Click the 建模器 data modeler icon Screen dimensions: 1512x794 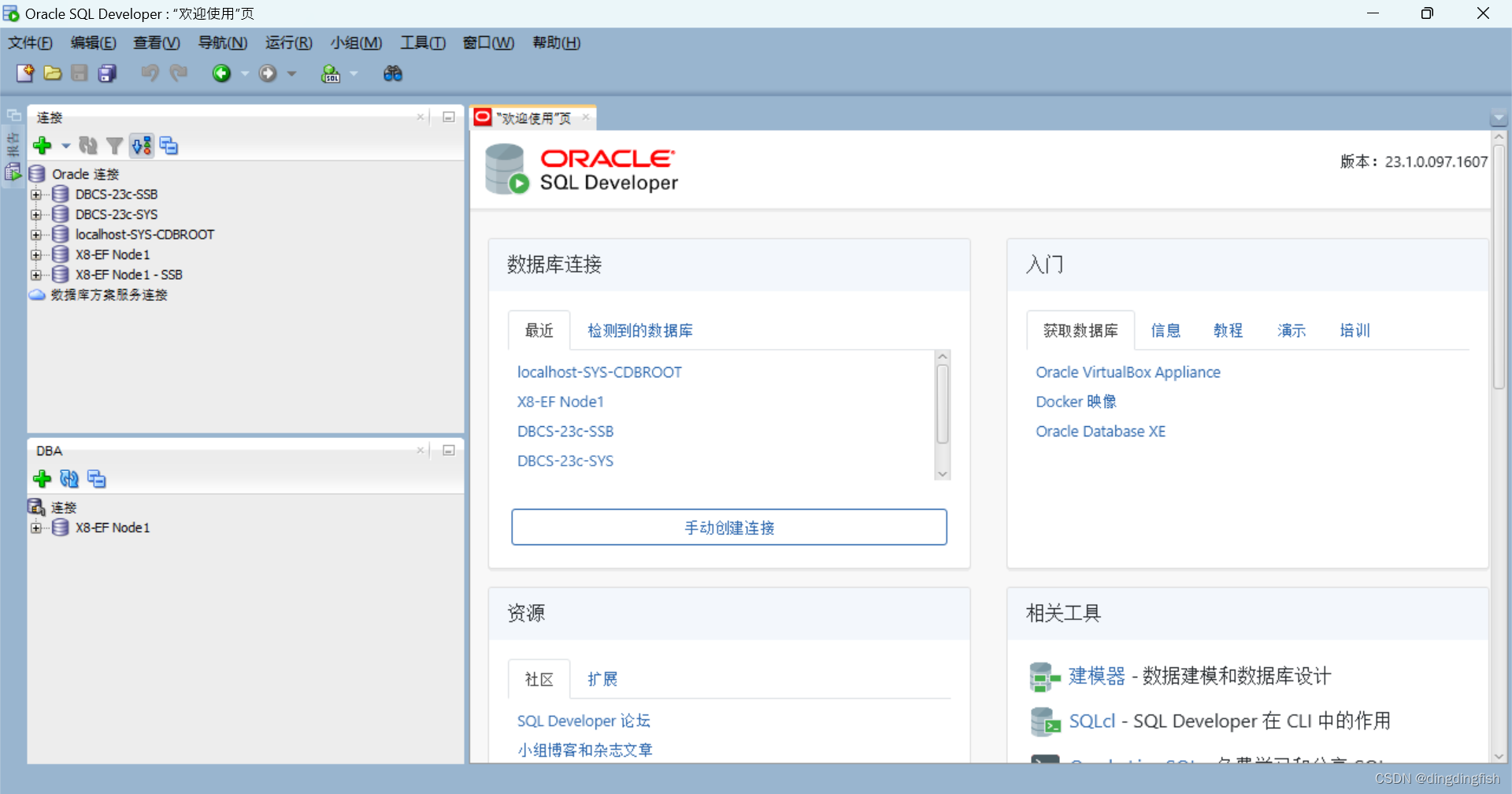click(1045, 677)
